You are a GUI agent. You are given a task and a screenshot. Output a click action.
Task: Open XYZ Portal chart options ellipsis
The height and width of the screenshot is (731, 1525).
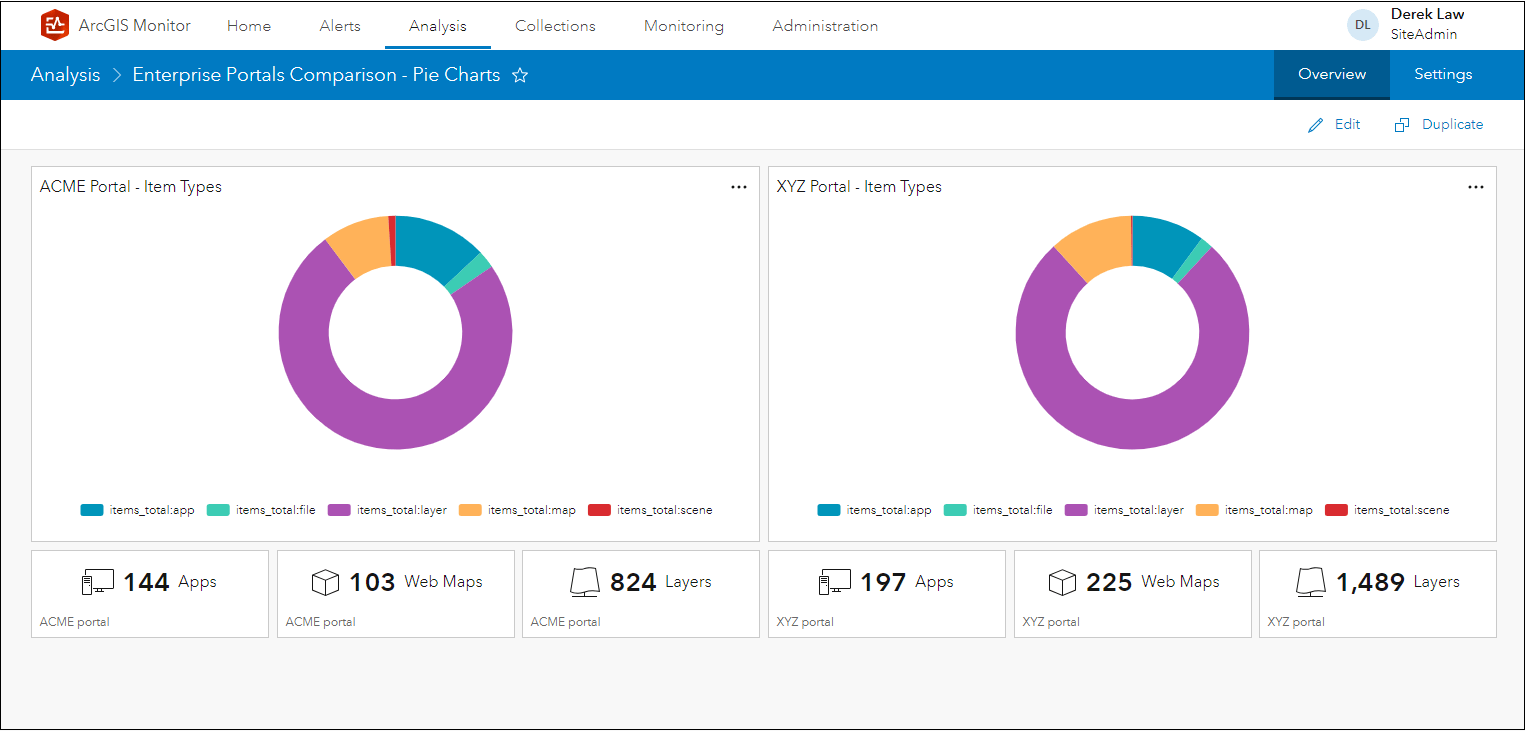coord(1476,187)
